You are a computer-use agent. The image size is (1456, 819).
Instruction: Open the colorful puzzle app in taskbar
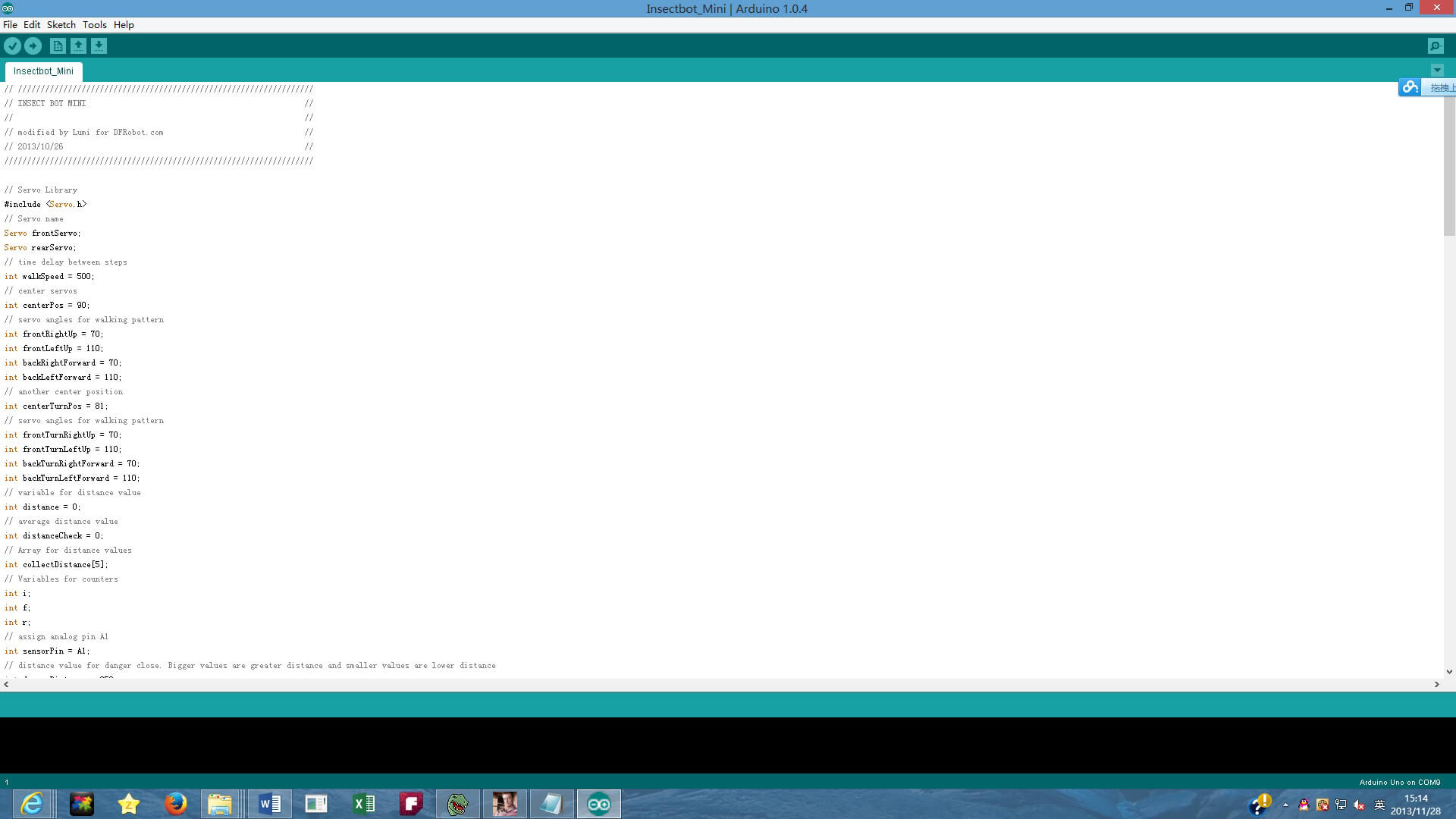(82, 804)
